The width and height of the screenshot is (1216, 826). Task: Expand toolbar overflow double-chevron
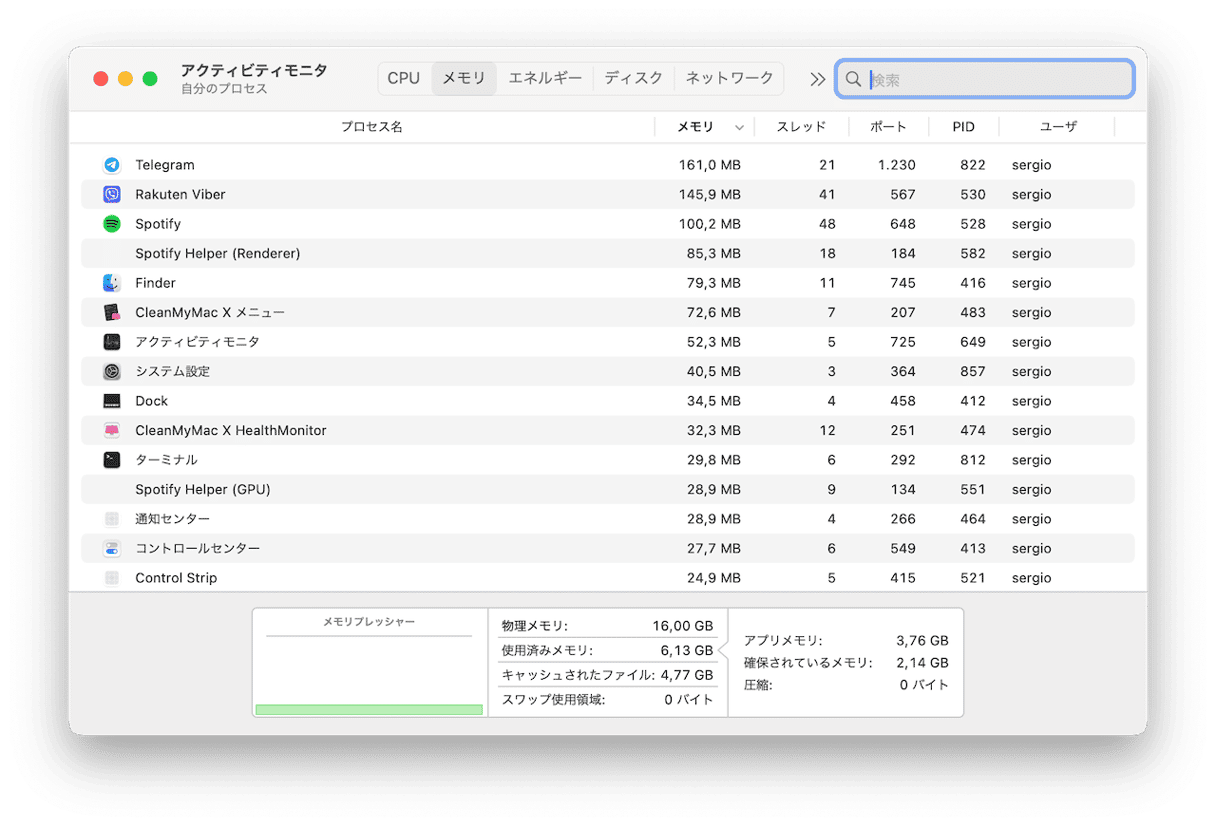(817, 79)
